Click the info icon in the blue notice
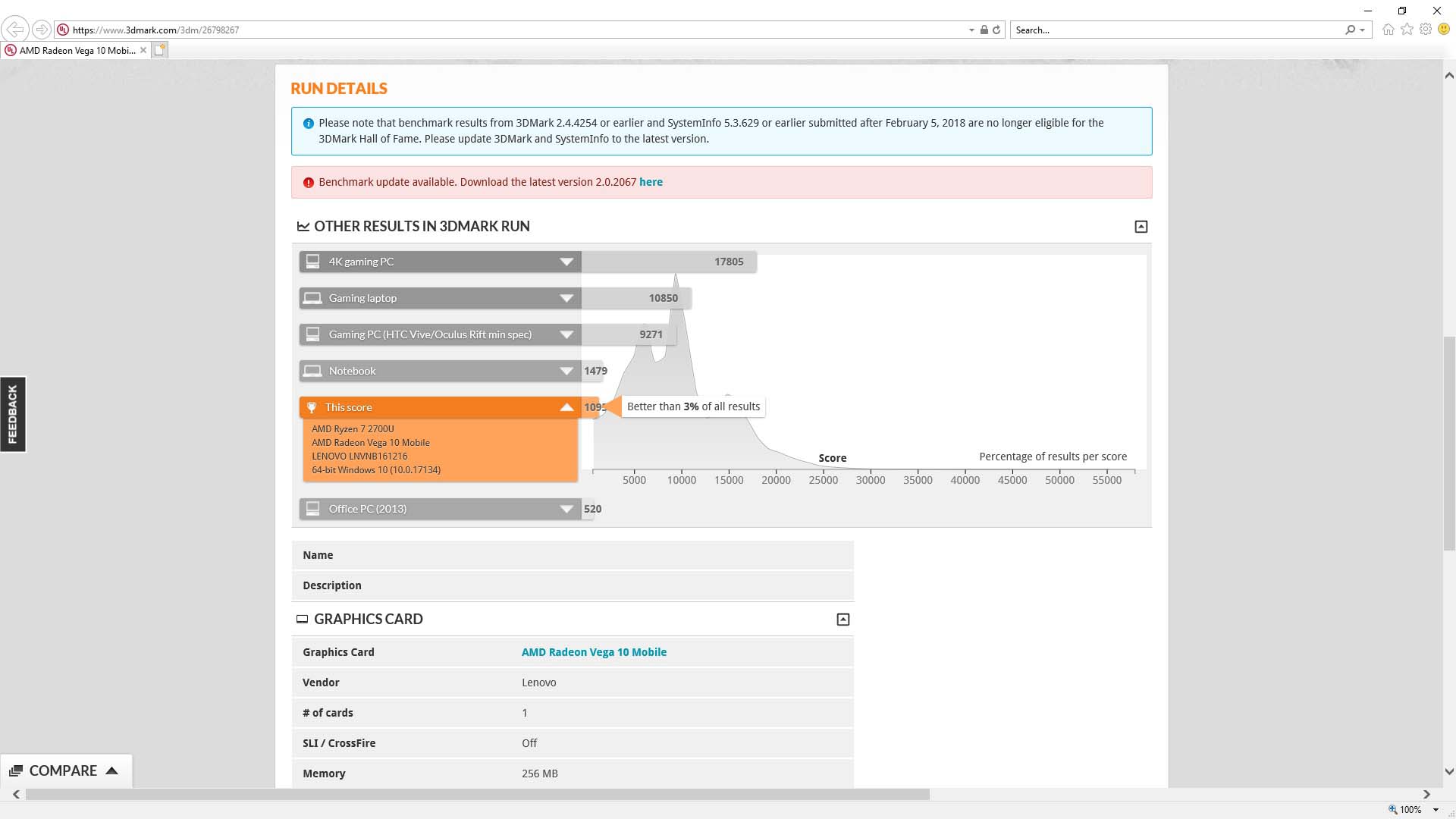The width and height of the screenshot is (1456, 819). (308, 124)
